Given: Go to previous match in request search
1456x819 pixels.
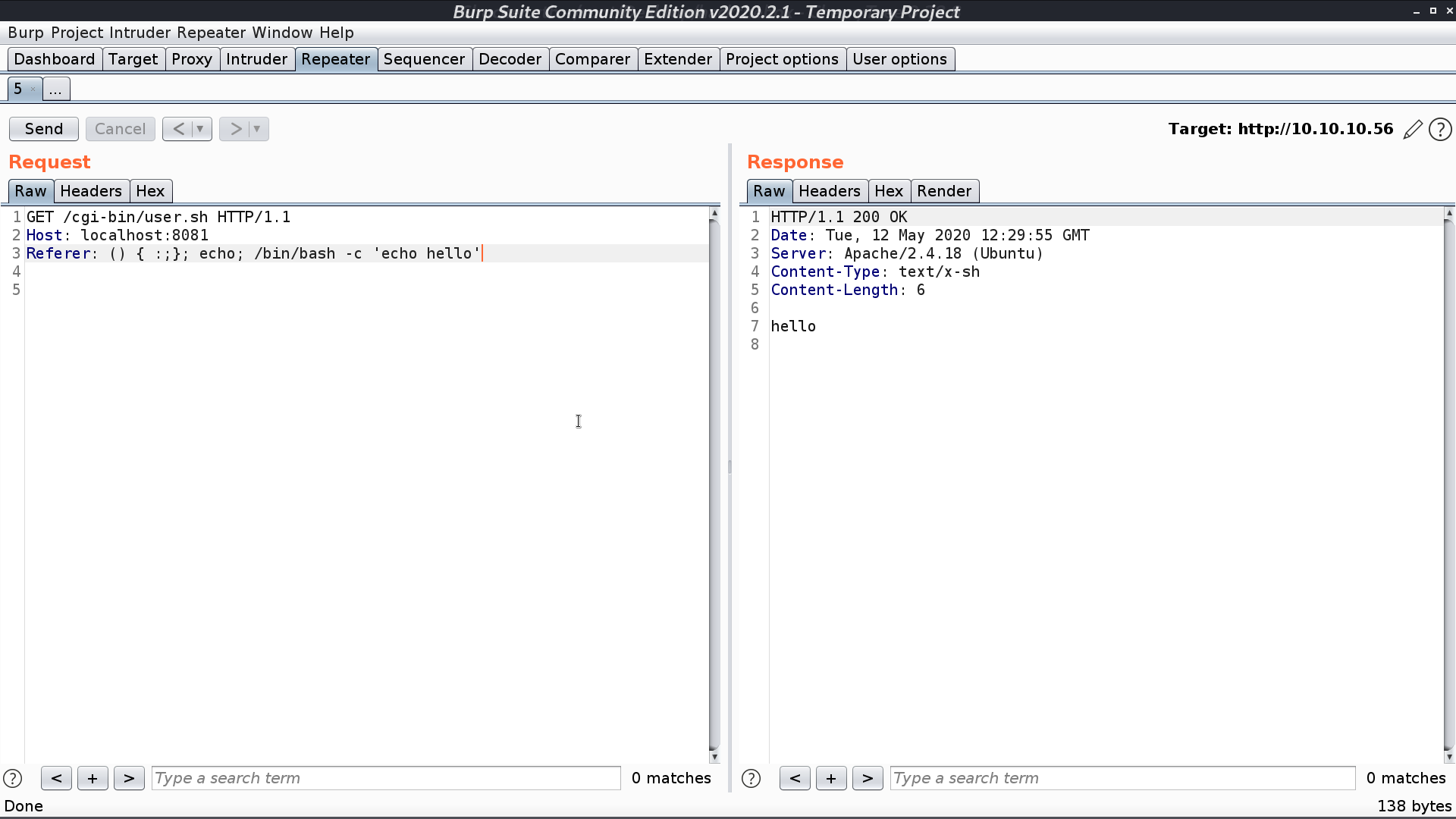Looking at the screenshot, I should (x=56, y=778).
